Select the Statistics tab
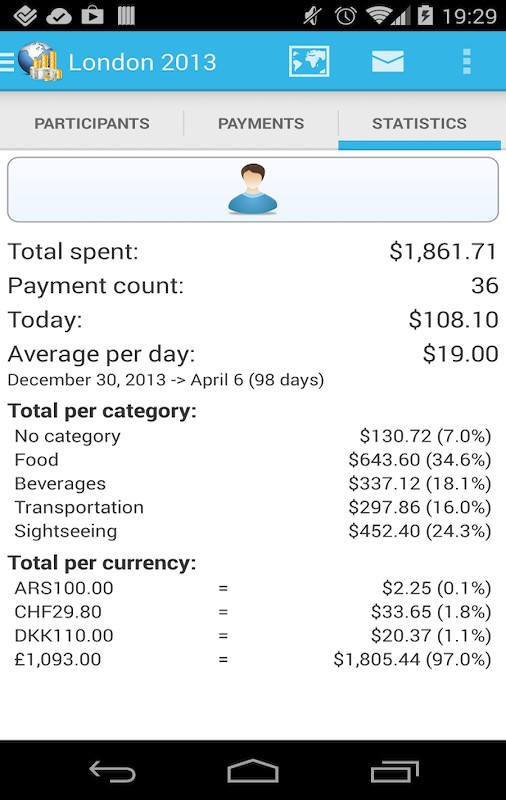 click(419, 123)
